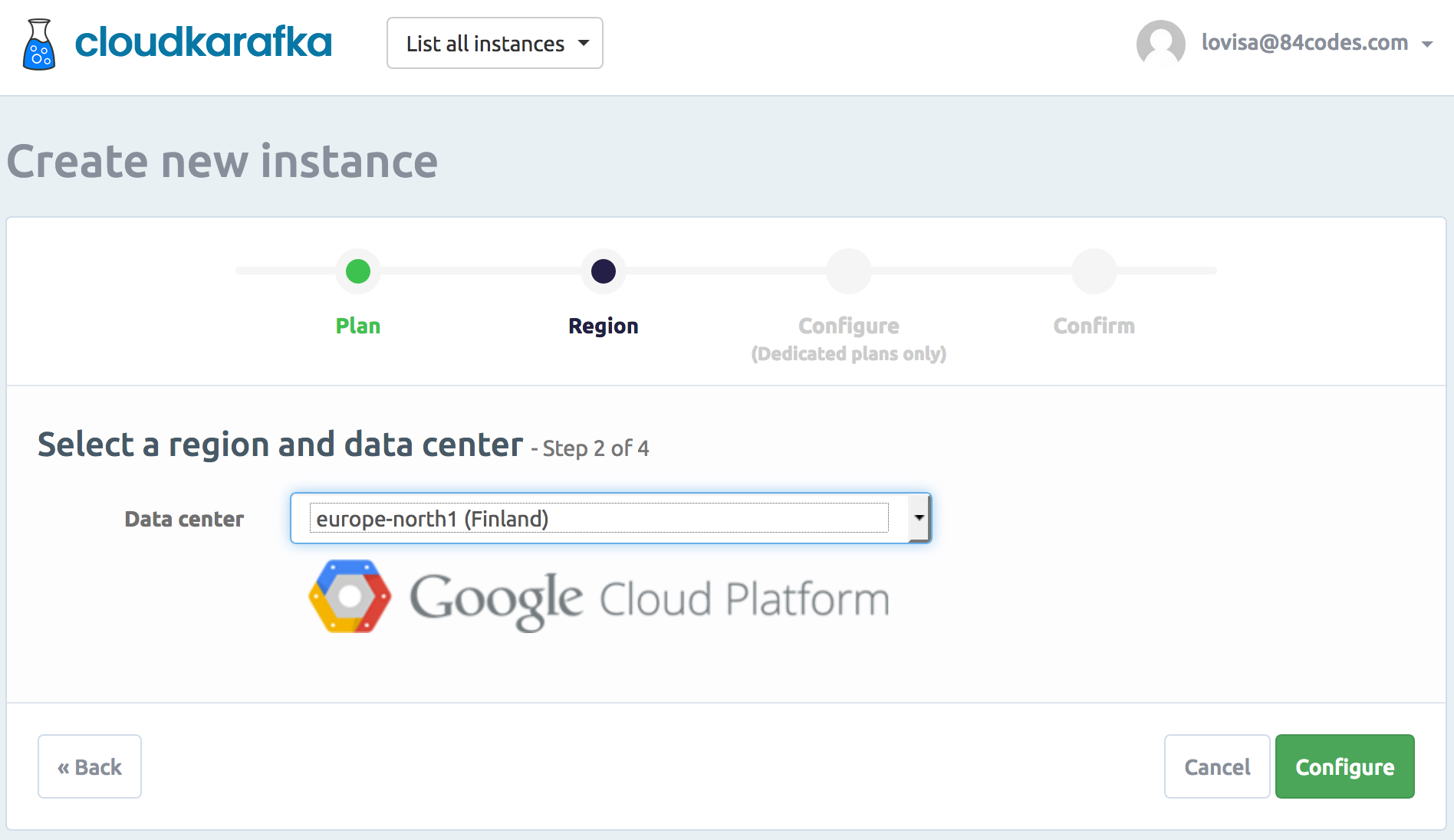Click the (Dedicated plans only) note
The height and width of the screenshot is (840, 1454).
[x=849, y=353]
